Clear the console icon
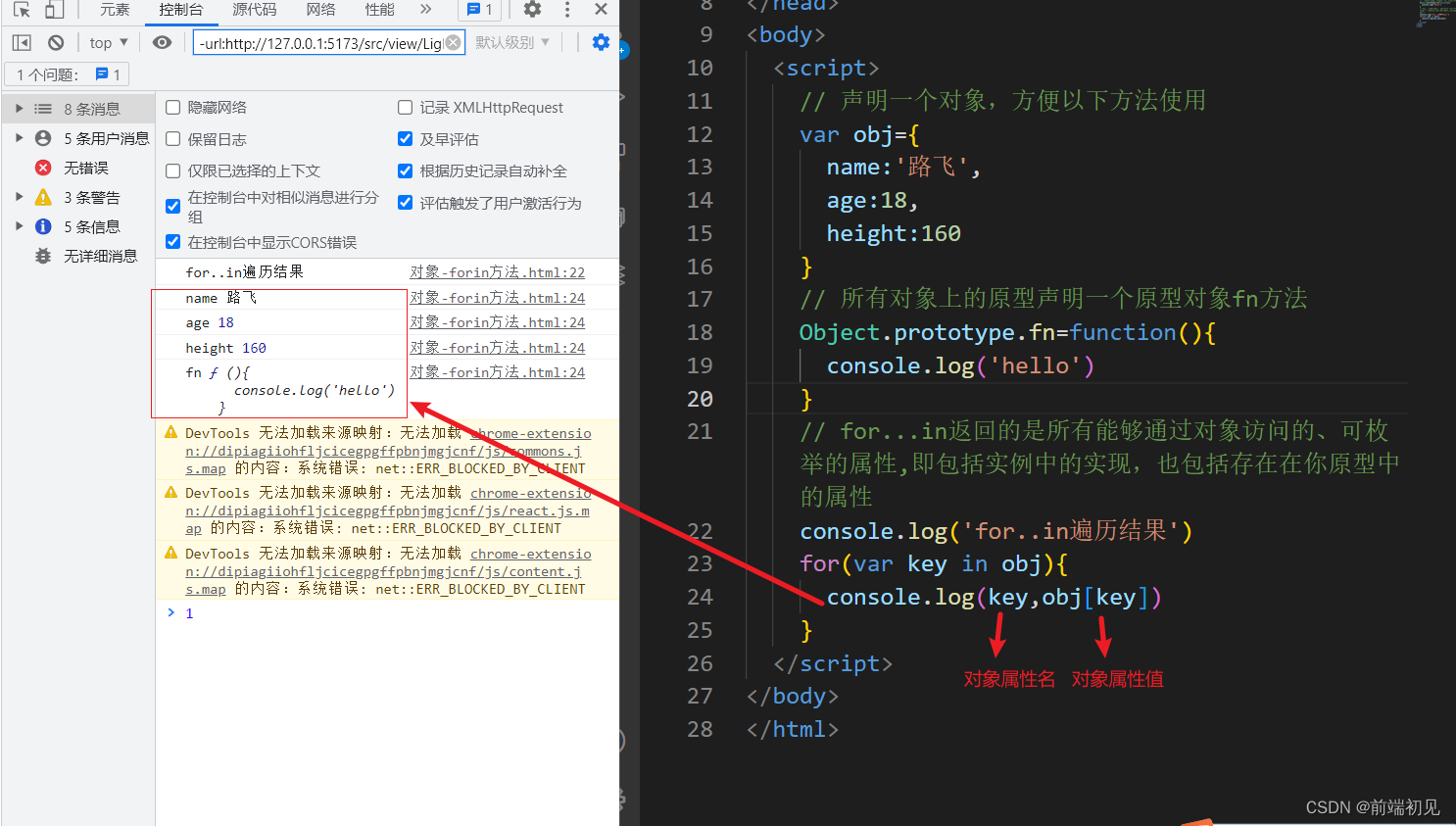 [56, 42]
